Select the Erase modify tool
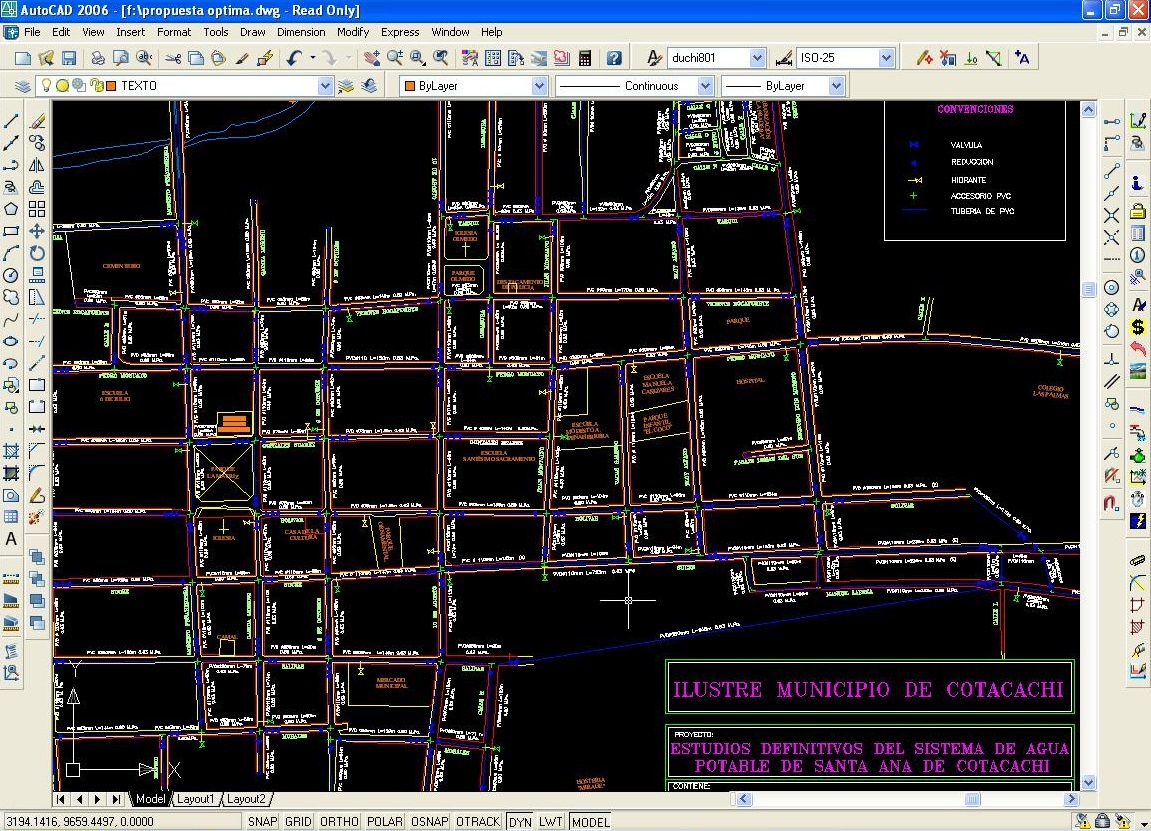The image size is (1151, 831). 37,121
